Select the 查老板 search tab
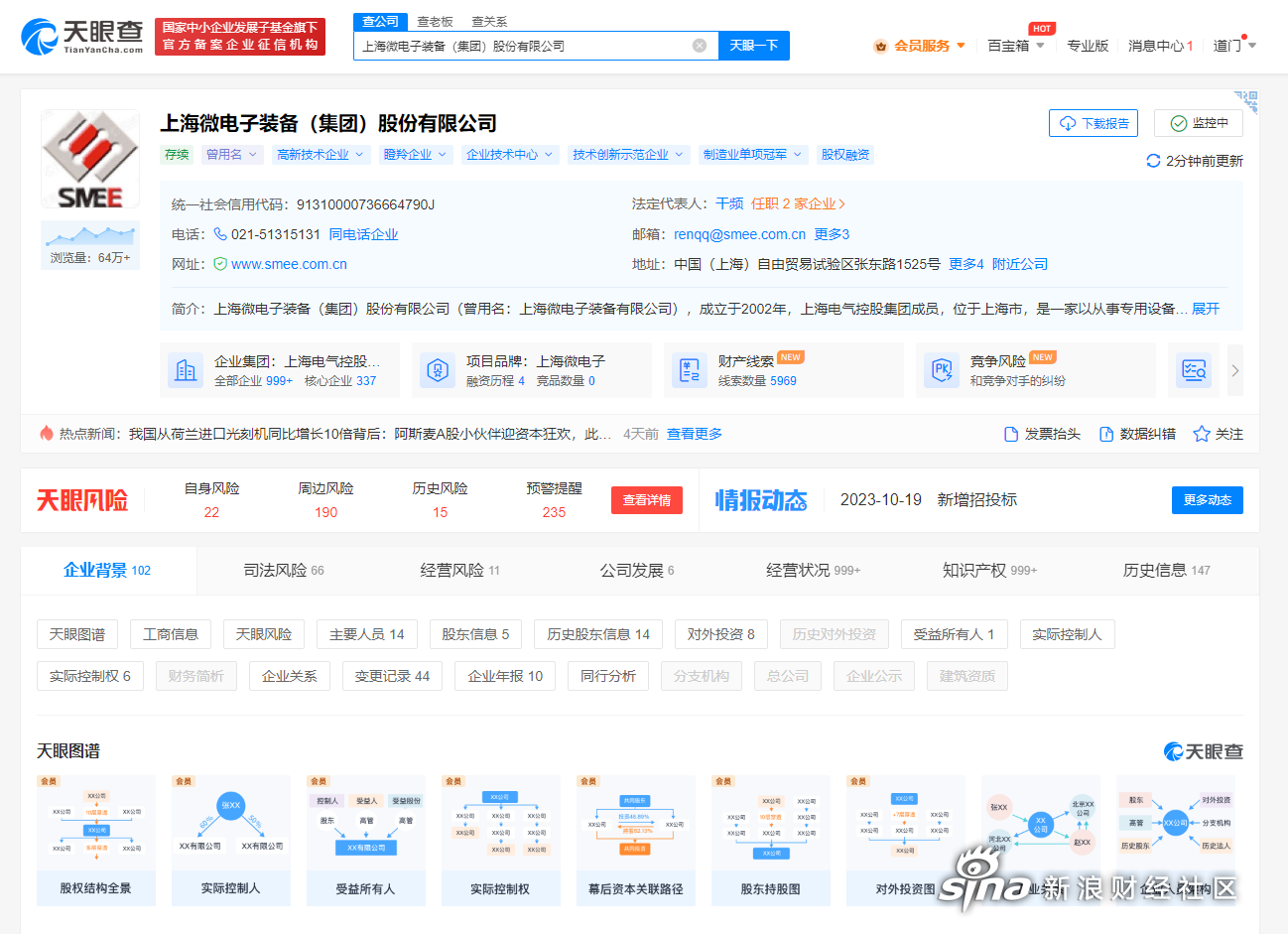Viewport: 1288px width, 934px height. point(435,22)
